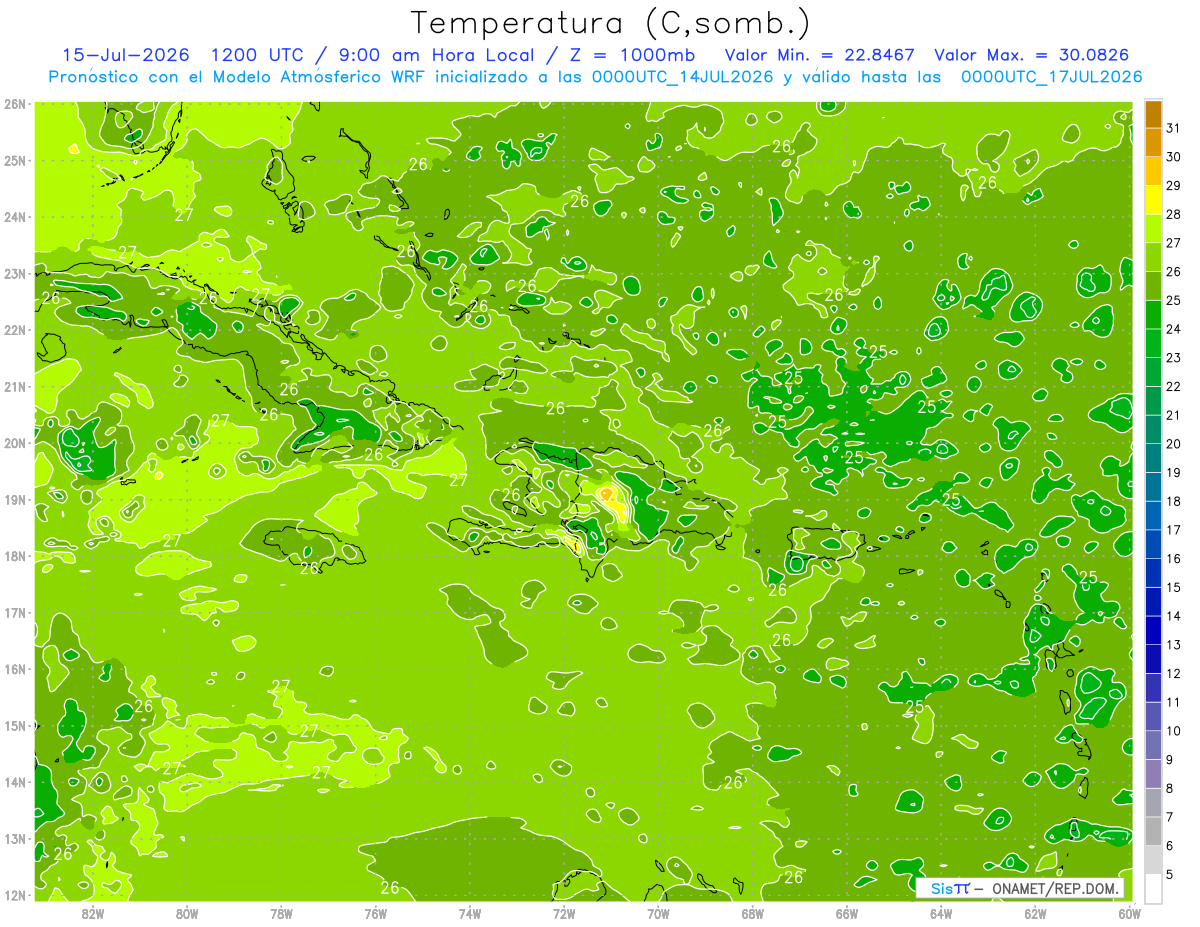Screen dimensions: 1200x927
Task: Click the white swatch beside scale label 5
Action: [x=1153, y=887]
